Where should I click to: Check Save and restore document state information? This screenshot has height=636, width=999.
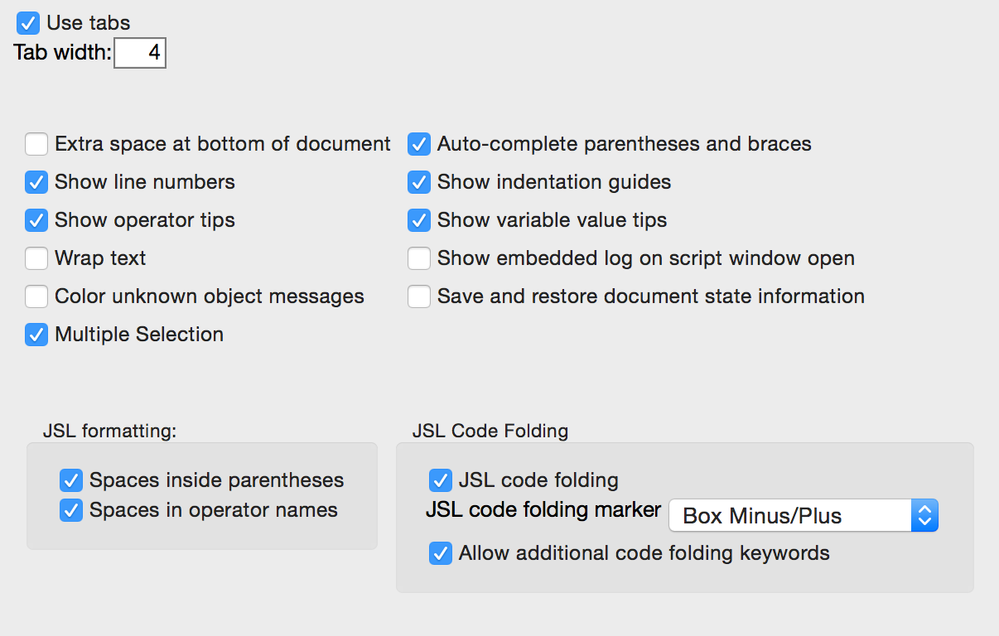point(419,296)
